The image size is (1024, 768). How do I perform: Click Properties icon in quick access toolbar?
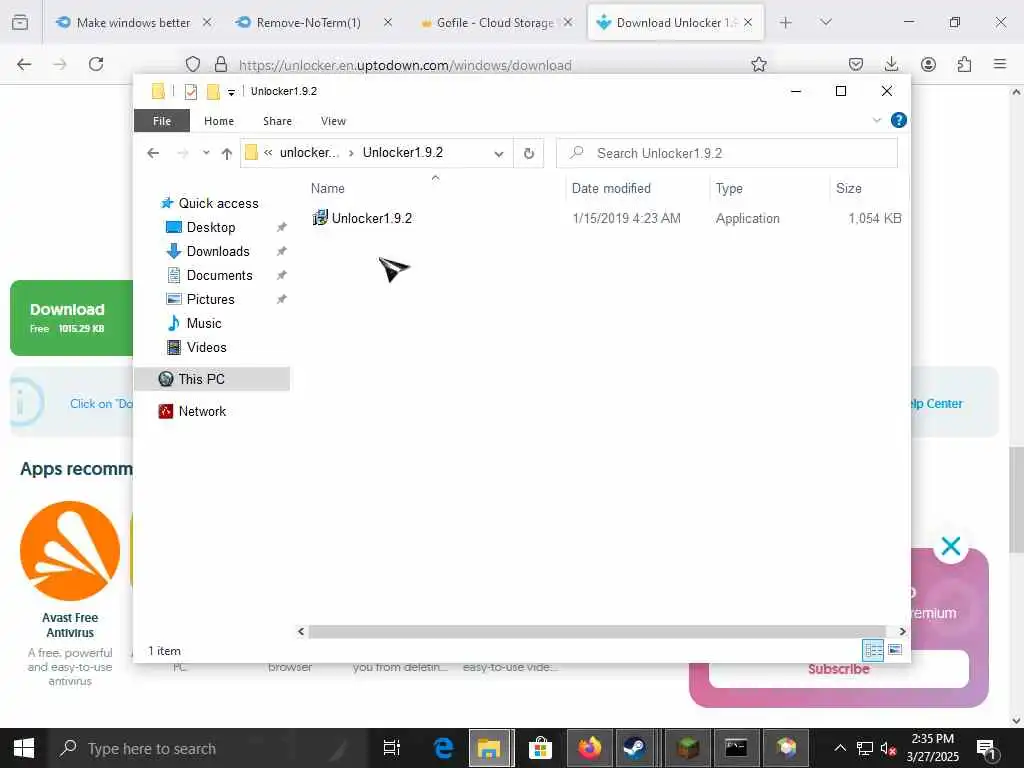tap(191, 91)
